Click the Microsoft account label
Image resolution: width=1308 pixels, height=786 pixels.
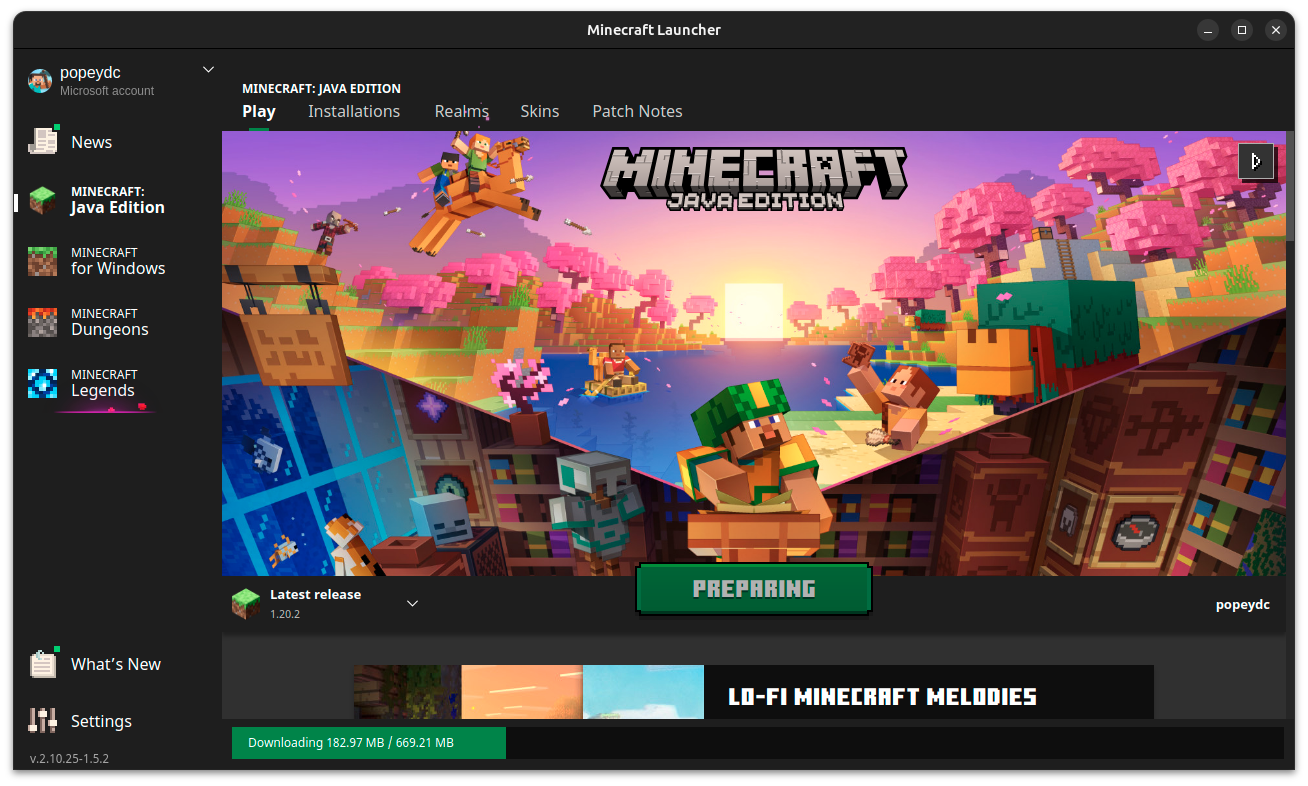[x=107, y=91]
